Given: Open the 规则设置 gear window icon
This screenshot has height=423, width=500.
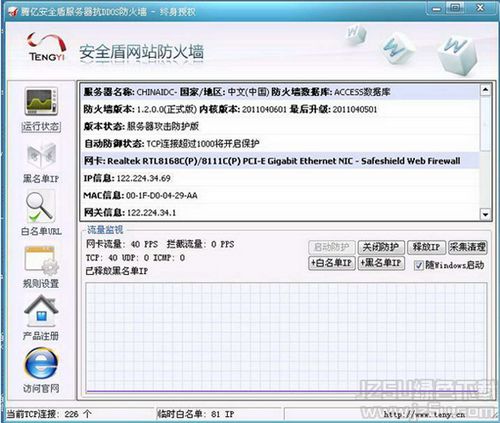Looking at the screenshot, I should (x=41, y=260).
